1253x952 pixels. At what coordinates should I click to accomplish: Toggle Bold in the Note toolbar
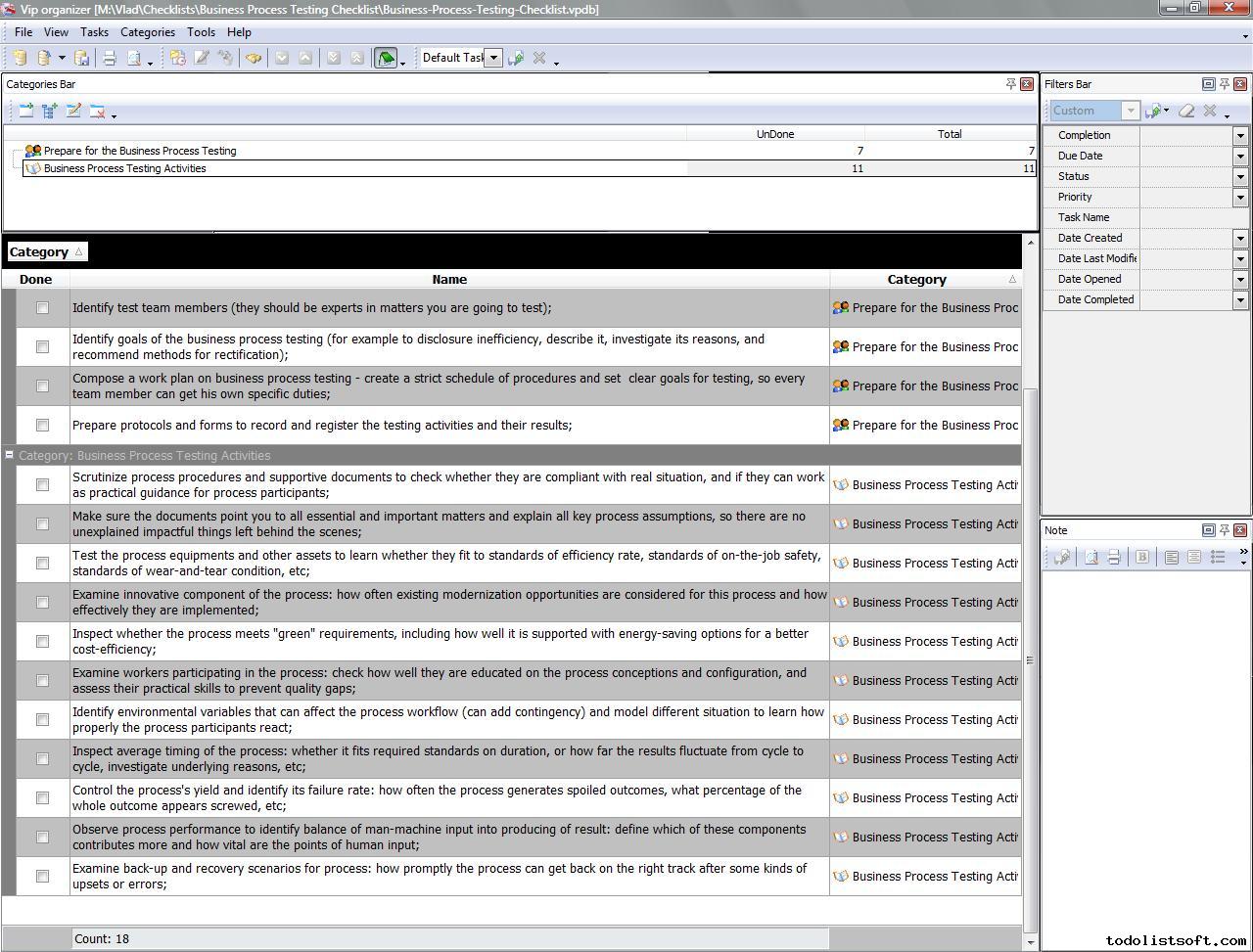tap(1141, 557)
